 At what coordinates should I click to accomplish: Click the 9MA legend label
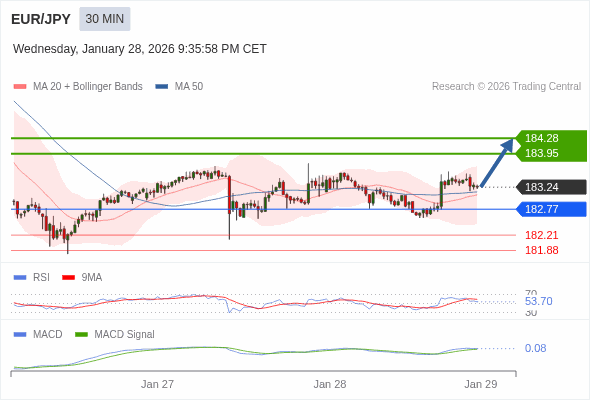point(92,278)
